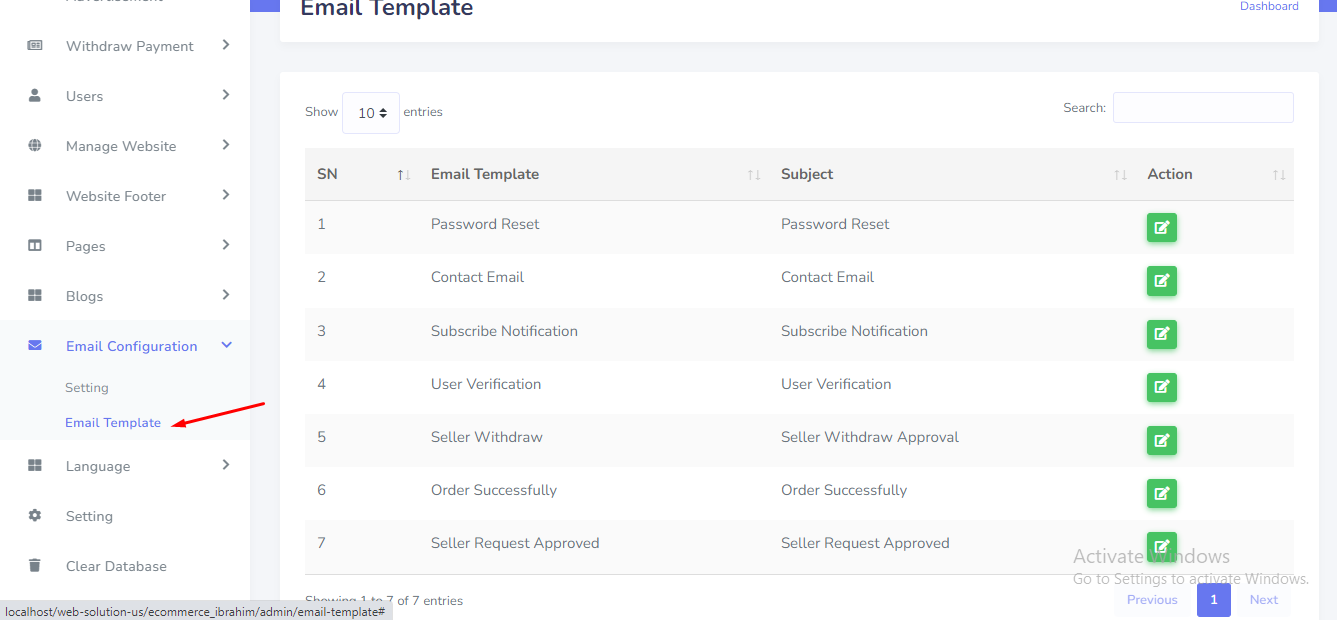The width and height of the screenshot is (1337, 620).
Task: Expand the Language sidebar menu
Action: point(226,465)
